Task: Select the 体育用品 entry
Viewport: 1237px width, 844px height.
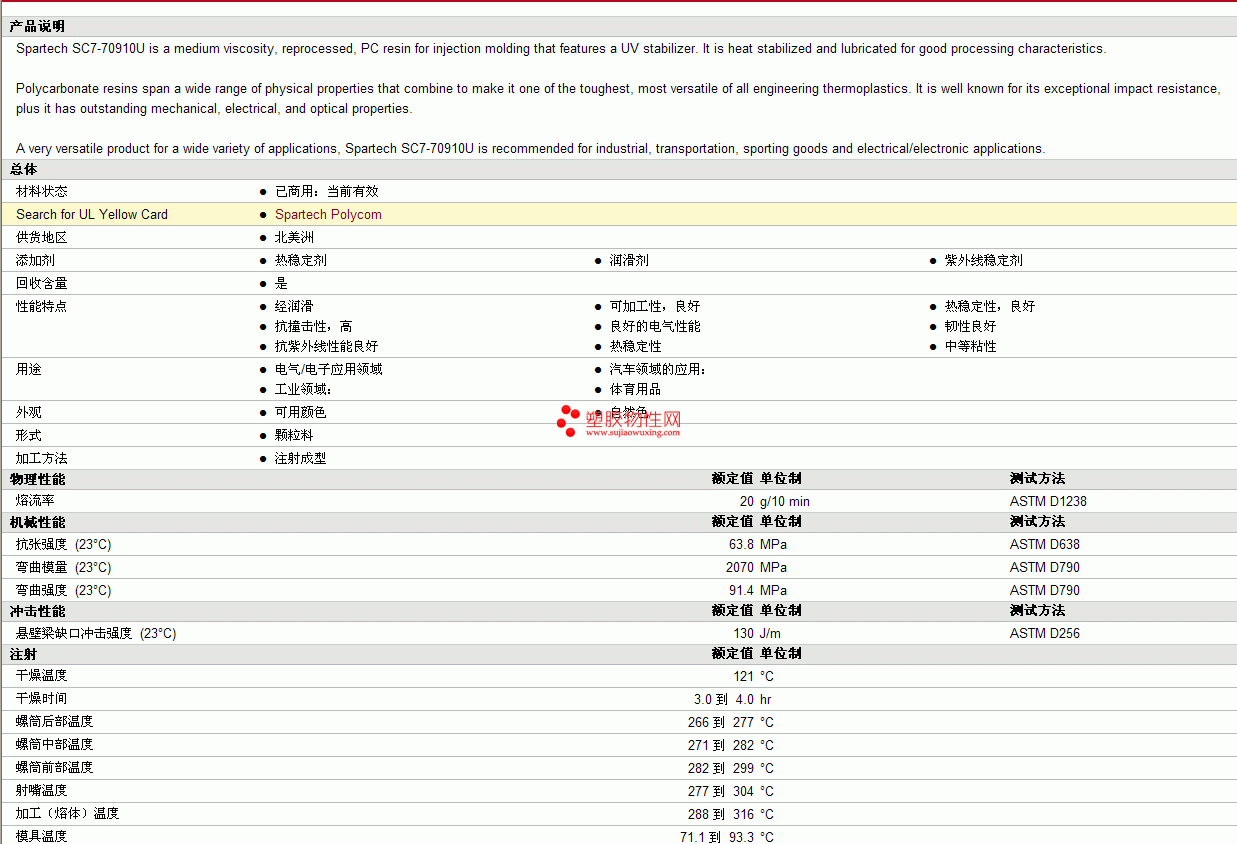Action: [635, 389]
